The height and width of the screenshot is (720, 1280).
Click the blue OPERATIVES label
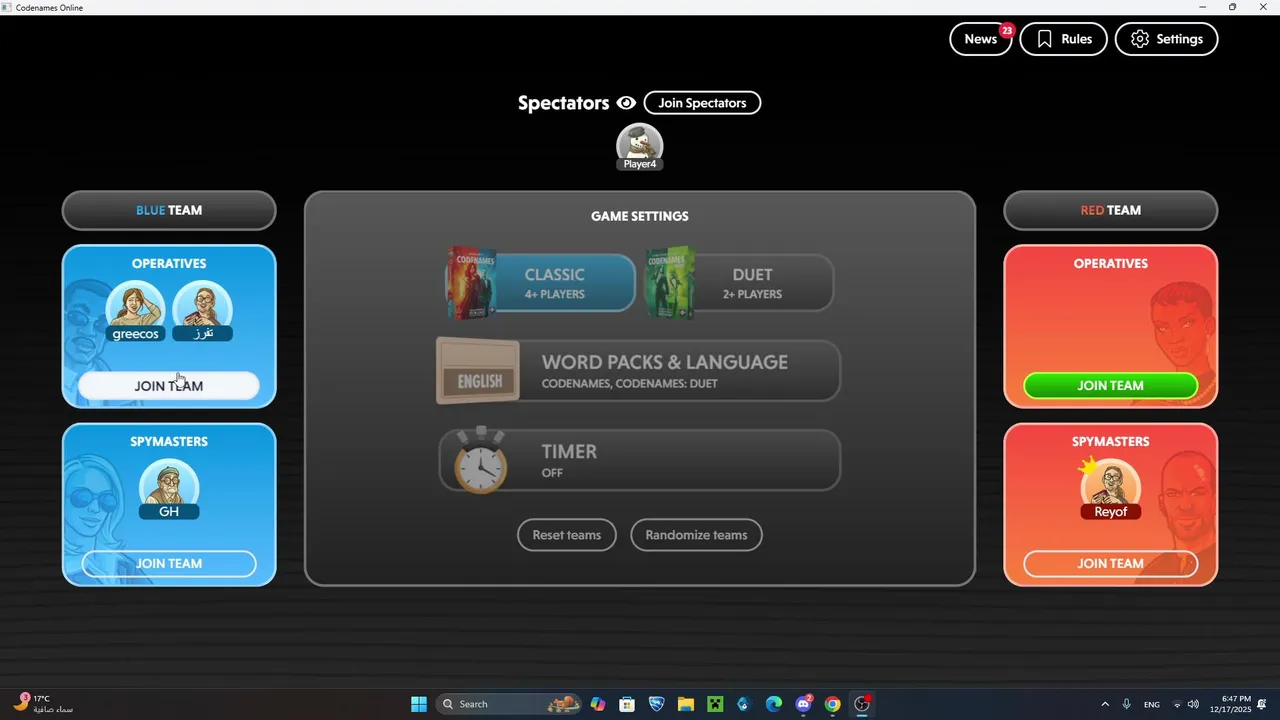point(169,264)
